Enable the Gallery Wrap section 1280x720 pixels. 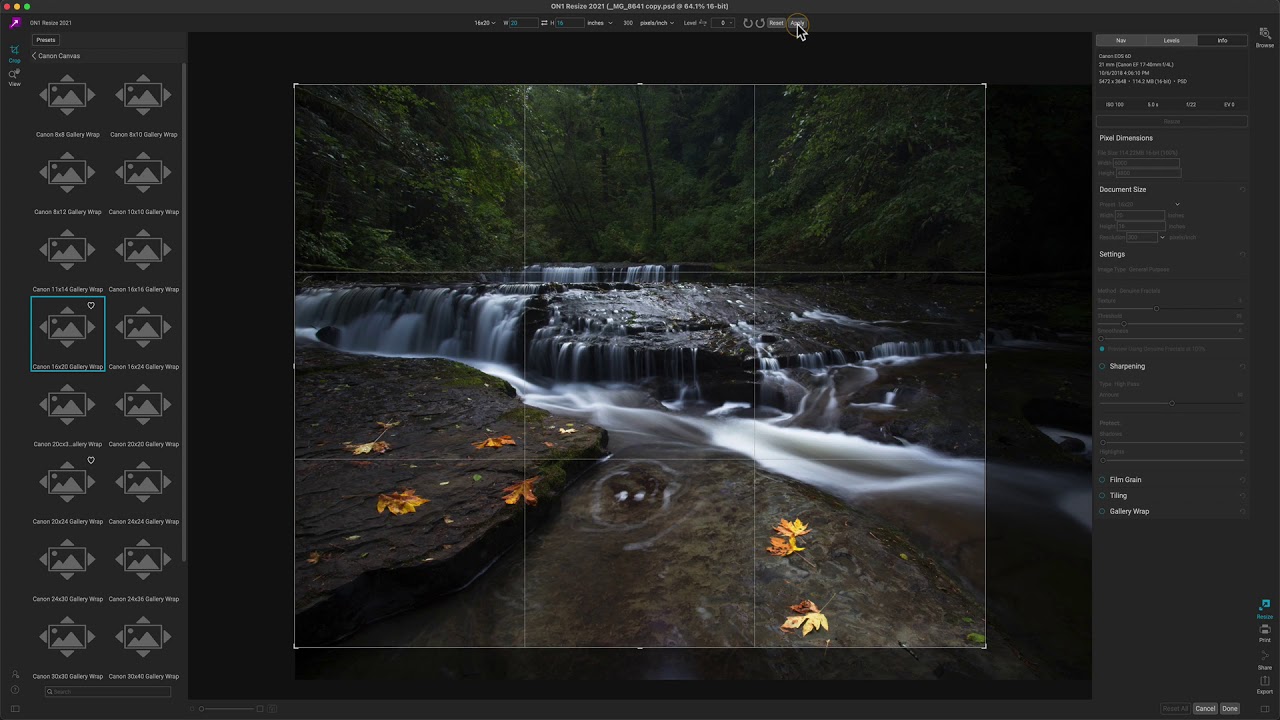[1102, 511]
